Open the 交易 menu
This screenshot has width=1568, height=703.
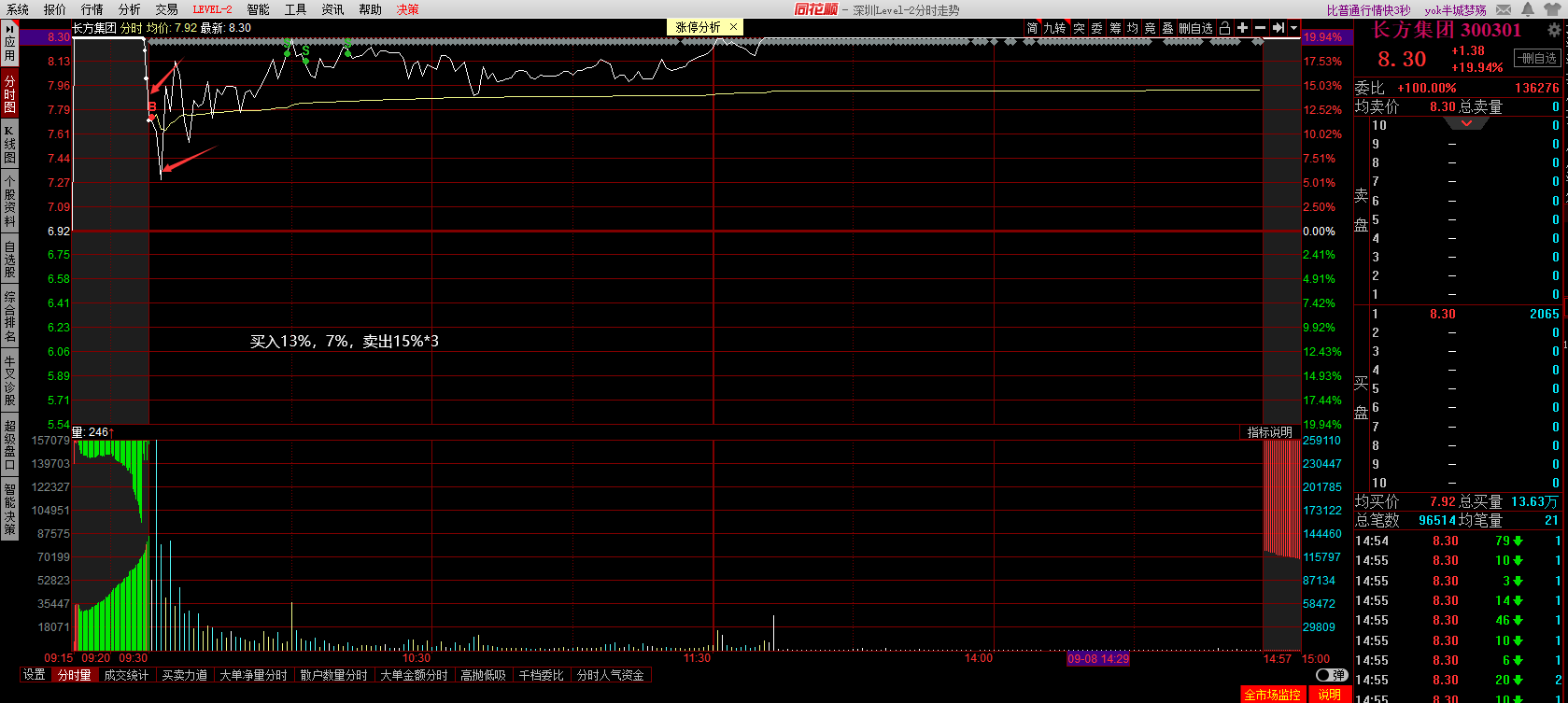click(166, 9)
